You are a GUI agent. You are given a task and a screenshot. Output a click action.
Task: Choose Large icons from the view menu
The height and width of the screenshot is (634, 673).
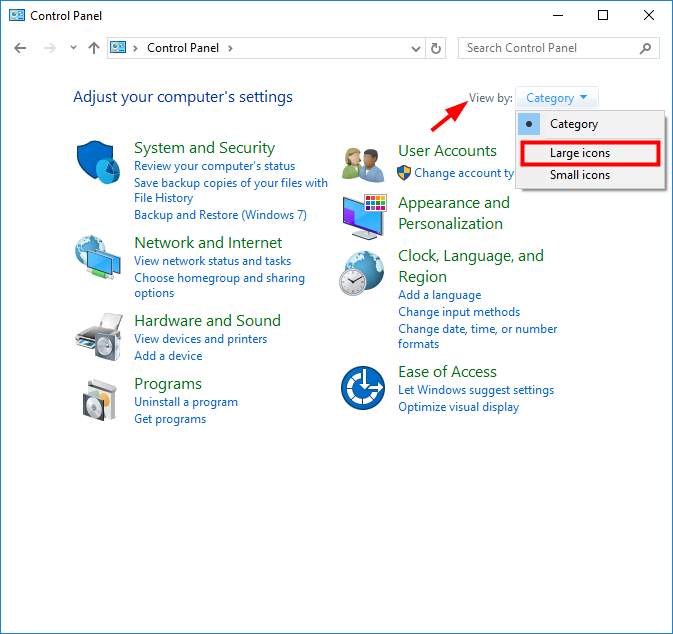pyautogui.click(x=580, y=153)
